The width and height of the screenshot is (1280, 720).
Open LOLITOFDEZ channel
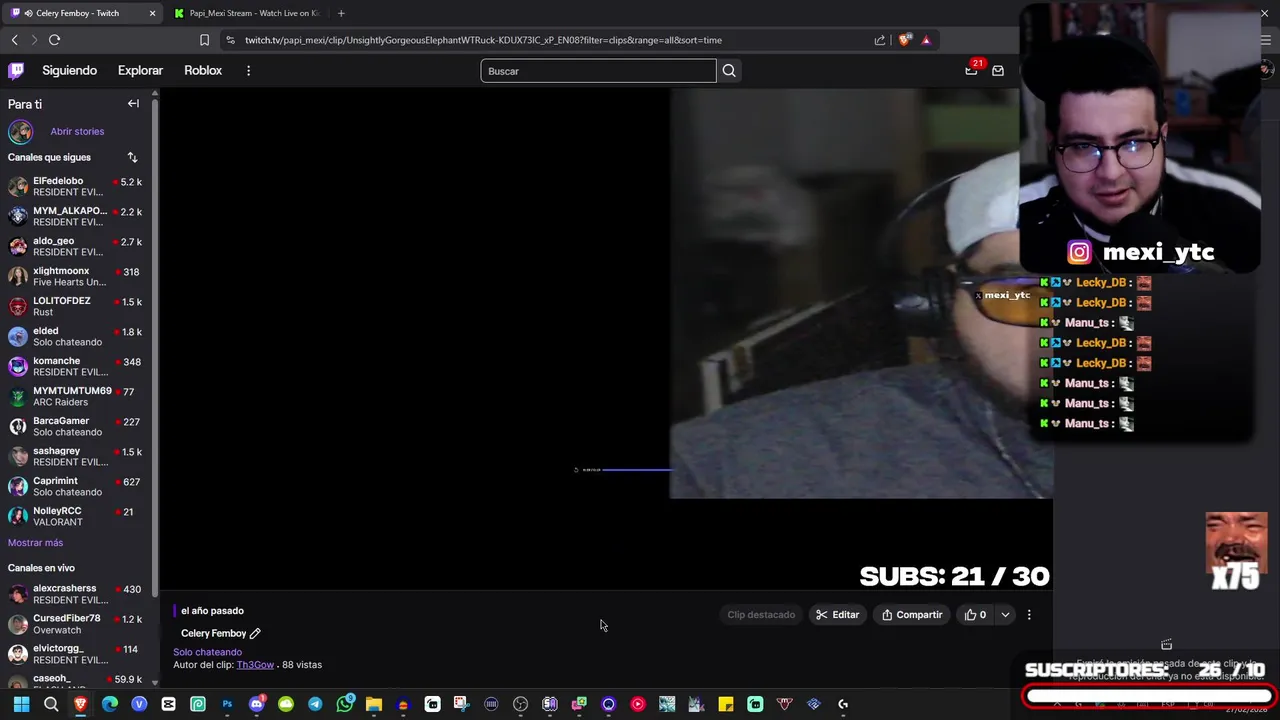[x=76, y=306]
